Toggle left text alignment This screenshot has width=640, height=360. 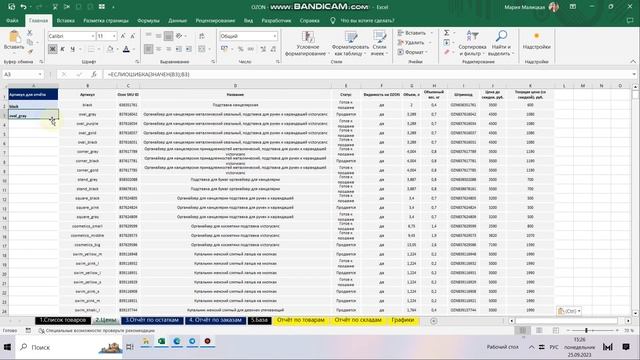click(x=149, y=49)
